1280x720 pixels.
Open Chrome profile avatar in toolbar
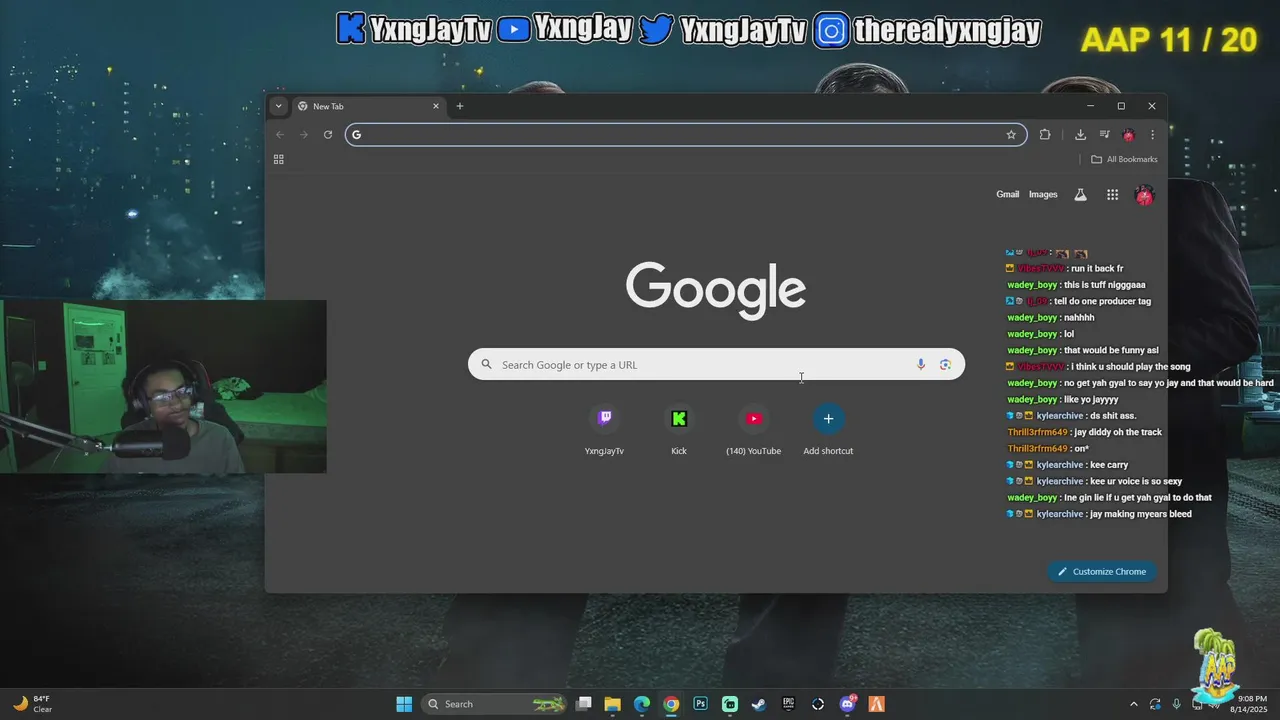pyautogui.click(x=1128, y=135)
